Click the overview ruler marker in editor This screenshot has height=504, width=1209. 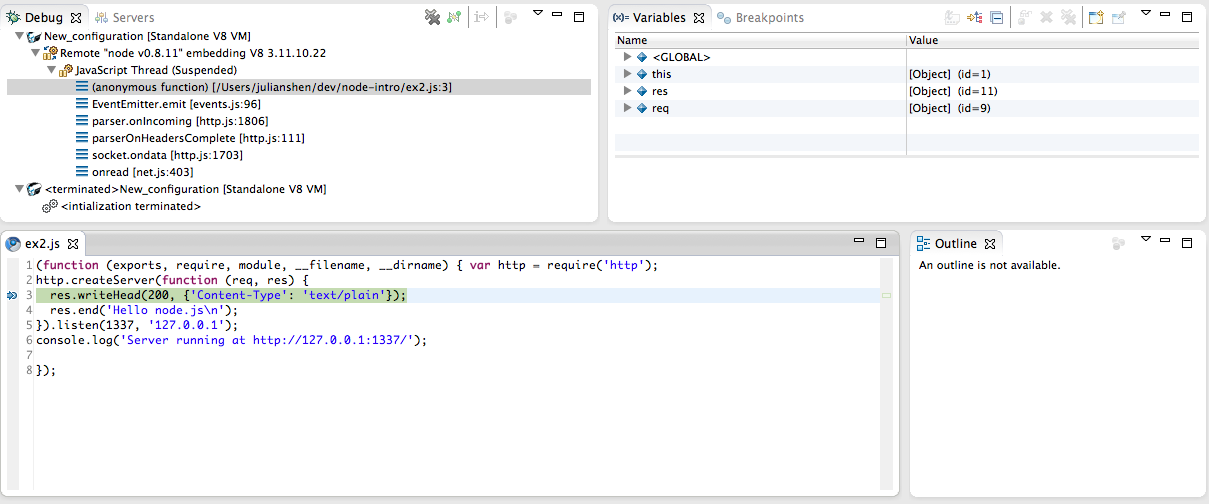pos(886,296)
